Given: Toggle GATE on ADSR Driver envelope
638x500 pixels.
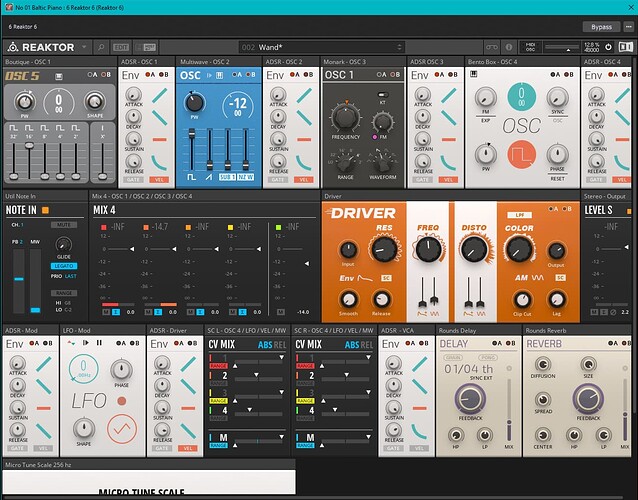Looking at the screenshot, I should [x=162, y=448].
